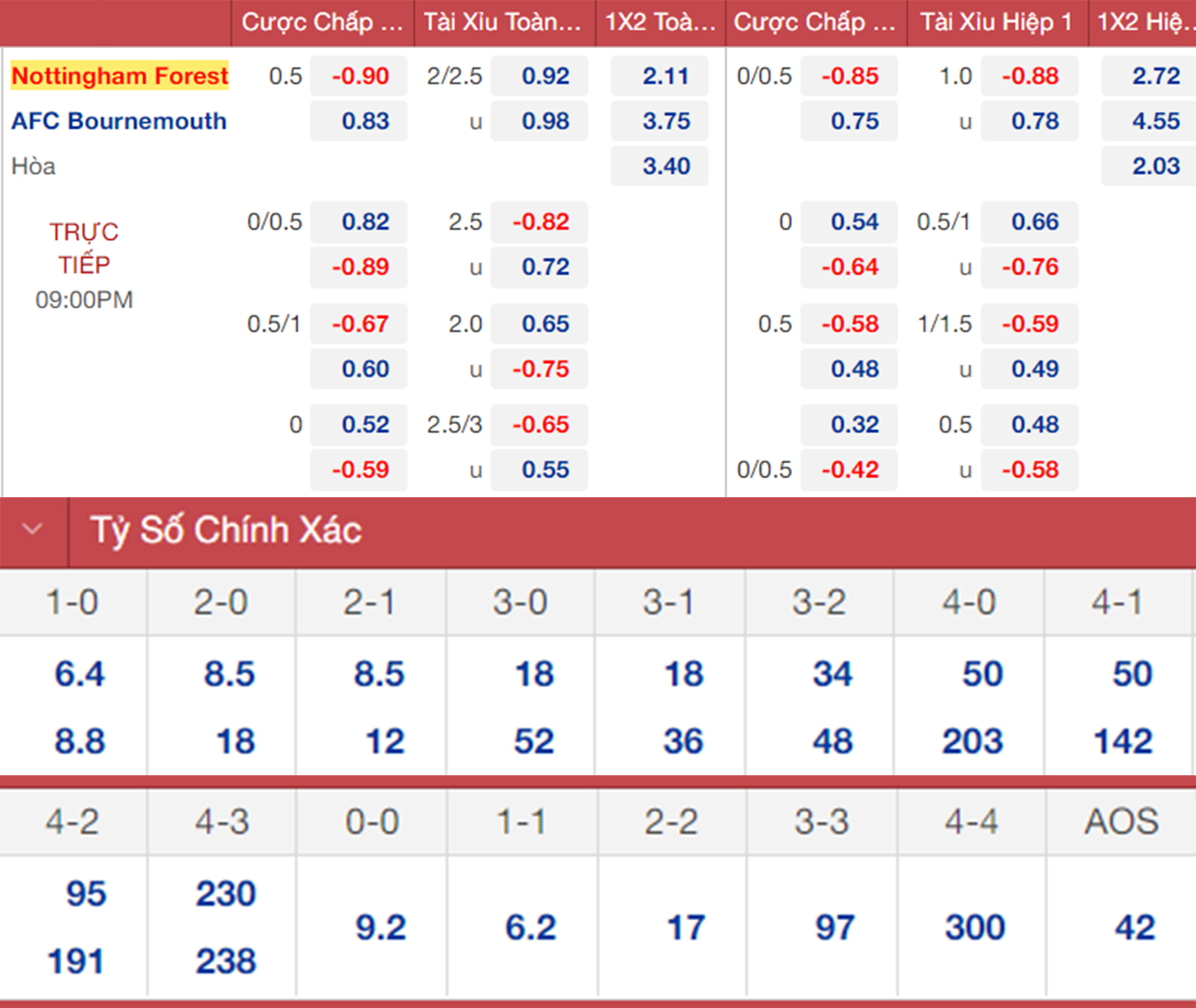This screenshot has height=1008, width=1196.
Task: Select under odds 0.98 for full match
Action: point(544,121)
